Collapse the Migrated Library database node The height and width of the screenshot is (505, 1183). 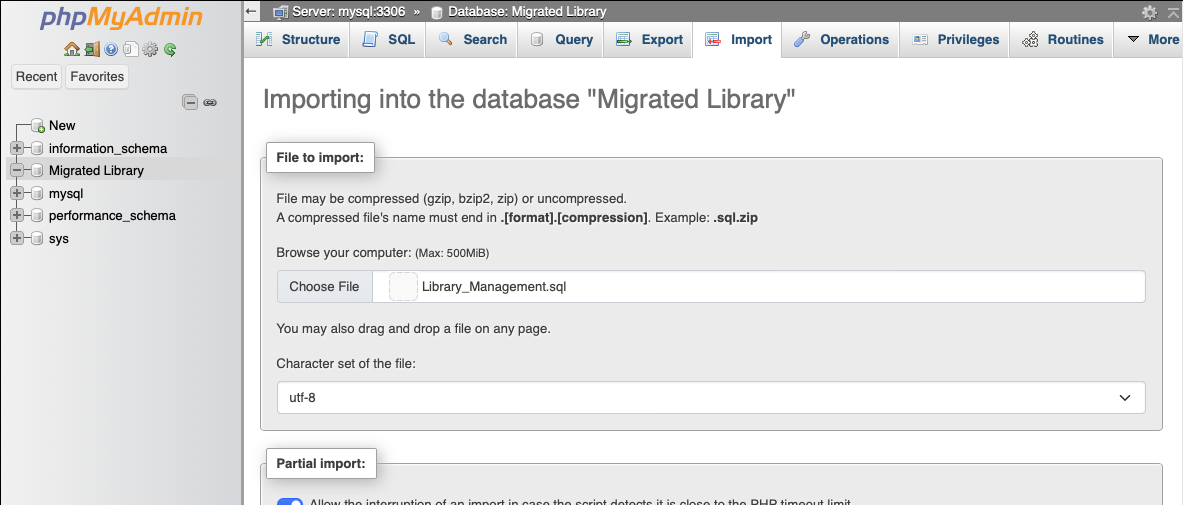click(x=17, y=170)
